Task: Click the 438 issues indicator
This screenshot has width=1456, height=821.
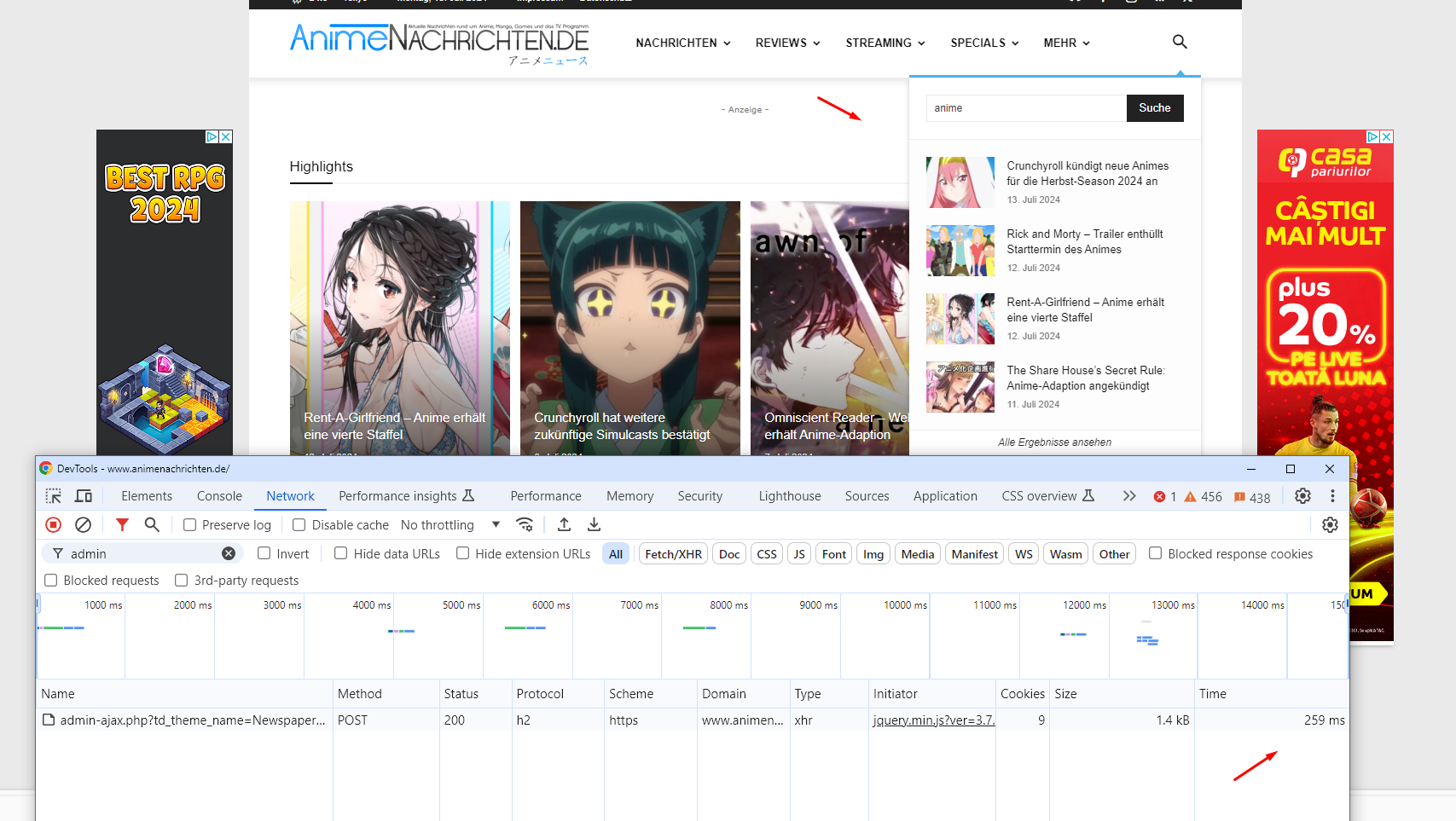Action: click(x=1252, y=497)
